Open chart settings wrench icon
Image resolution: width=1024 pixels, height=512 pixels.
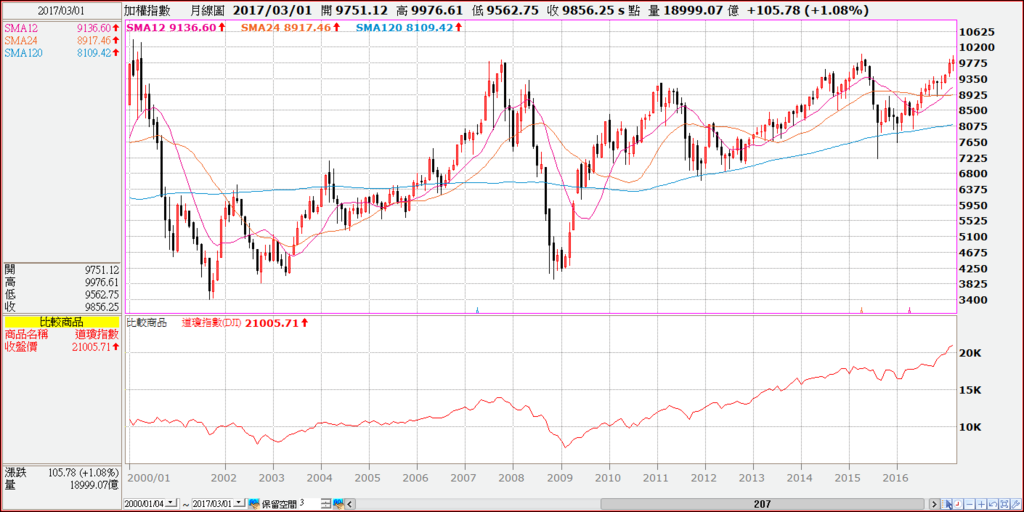1016,504
